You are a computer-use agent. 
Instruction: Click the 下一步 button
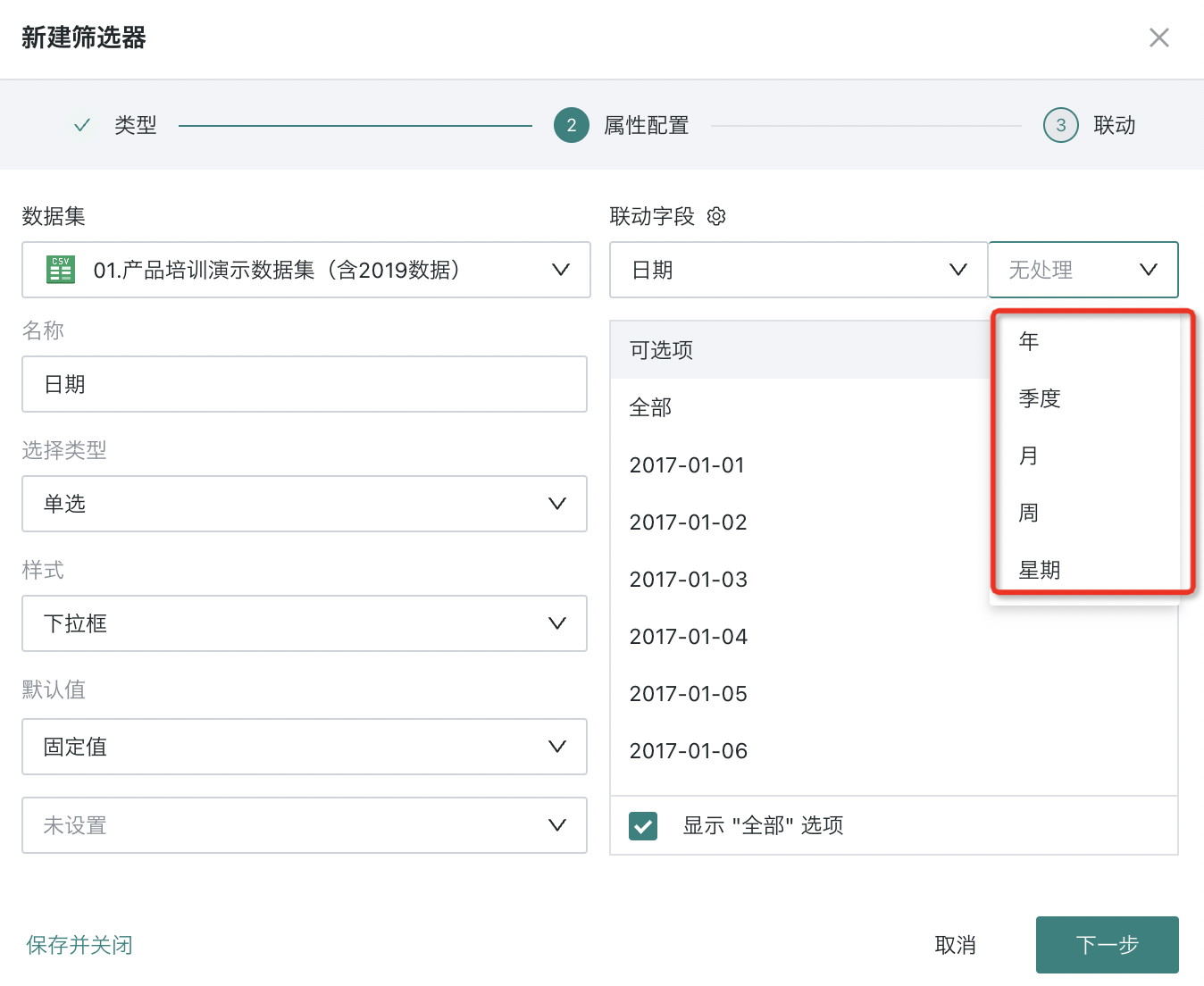tap(1108, 945)
